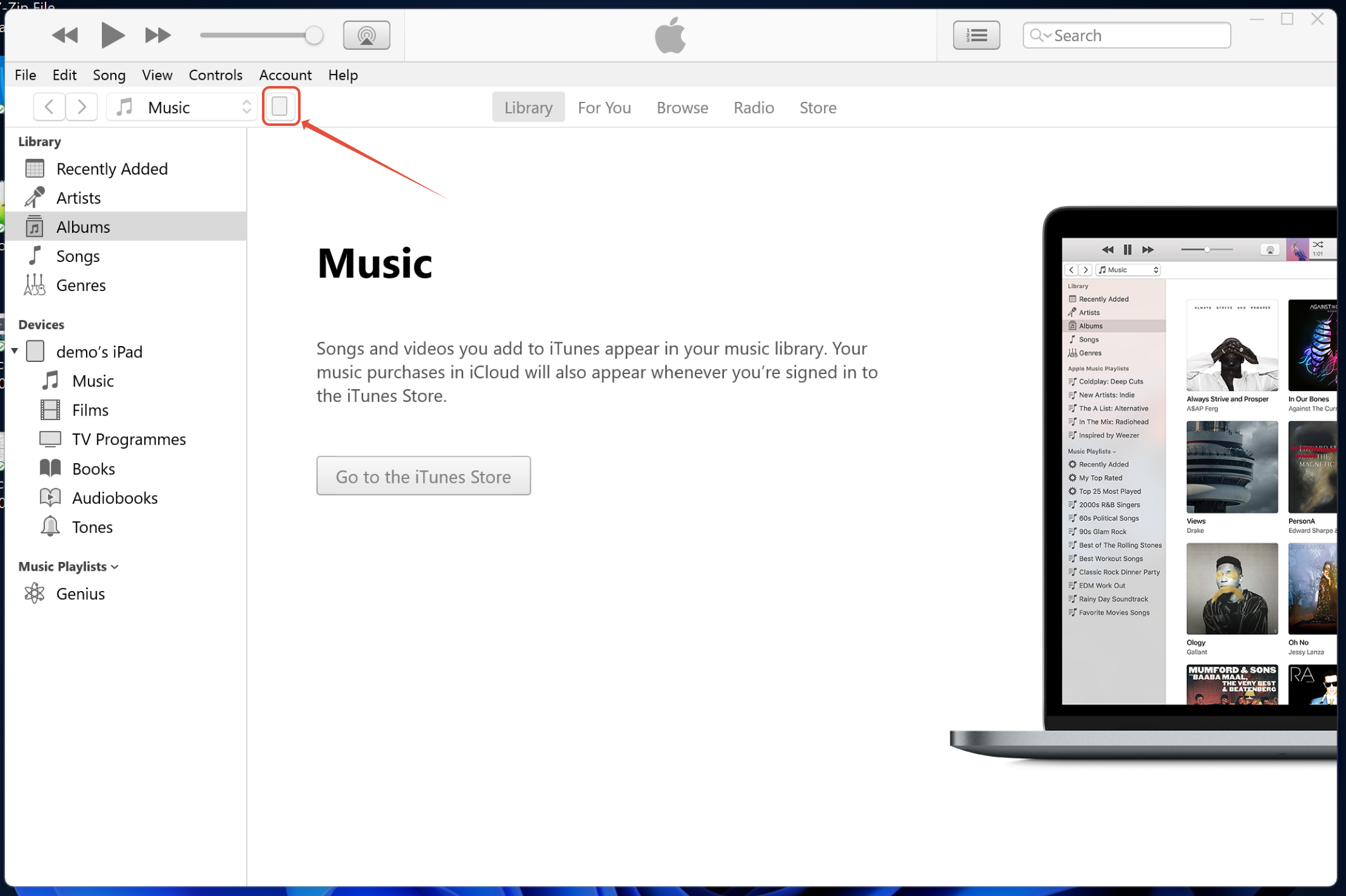Open the Up Next list icon

coord(976,35)
